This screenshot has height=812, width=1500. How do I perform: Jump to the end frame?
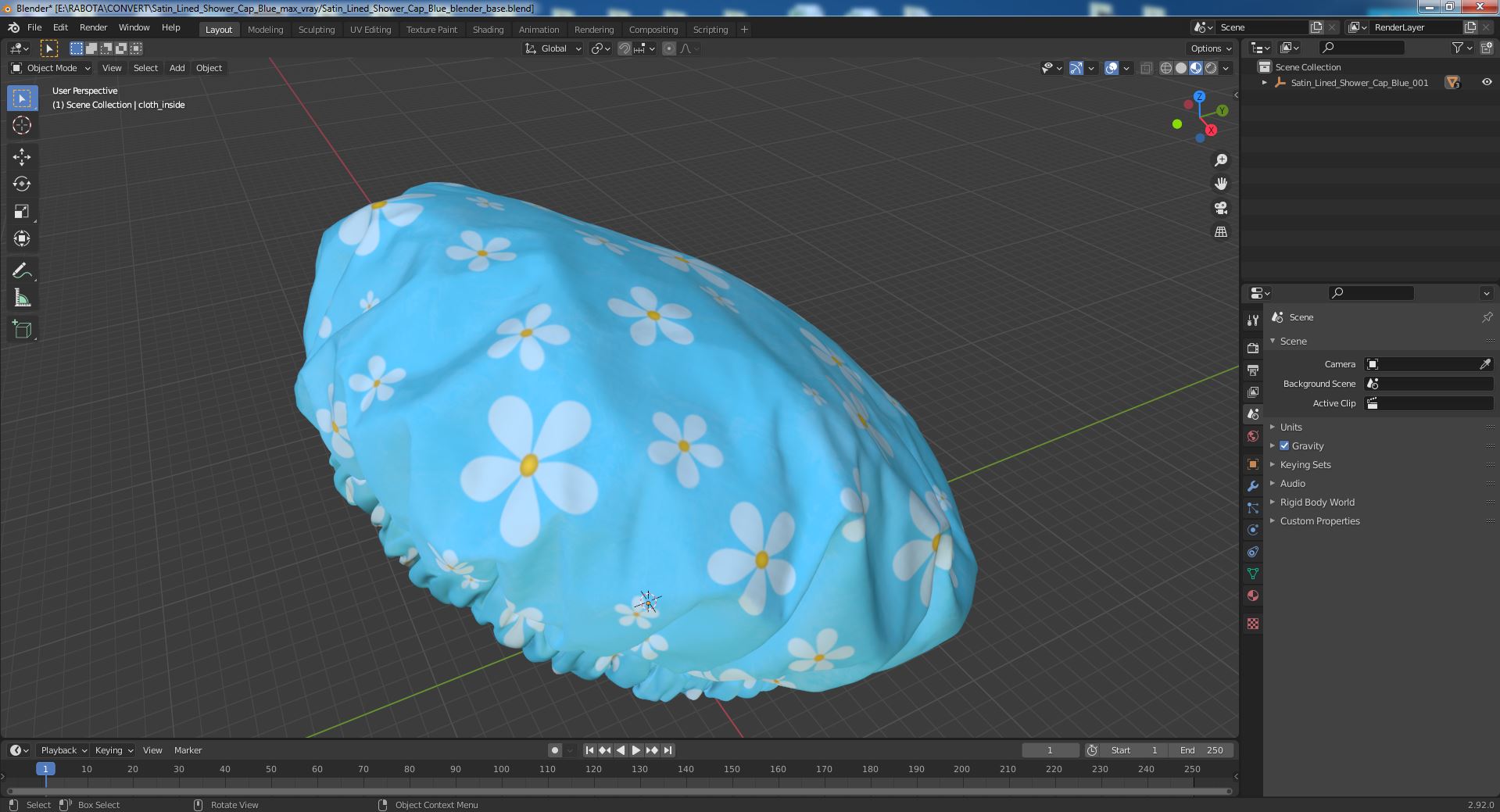tap(668, 750)
